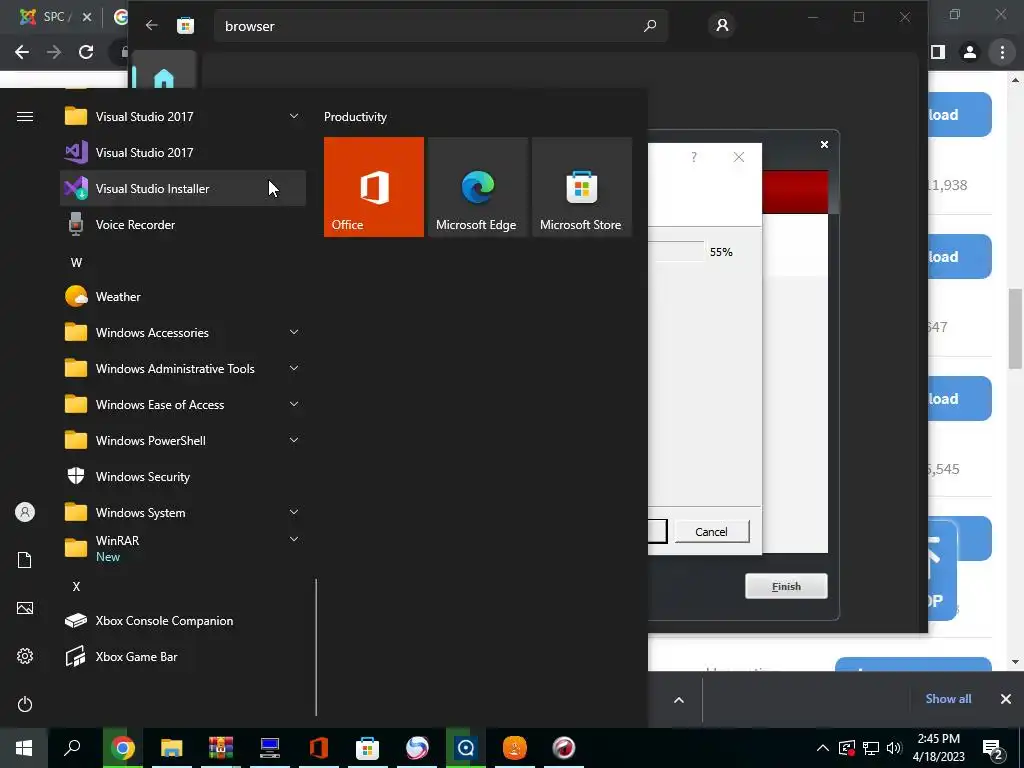Expand Windows PowerShell folder
The image size is (1024, 768).
click(x=294, y=440)
